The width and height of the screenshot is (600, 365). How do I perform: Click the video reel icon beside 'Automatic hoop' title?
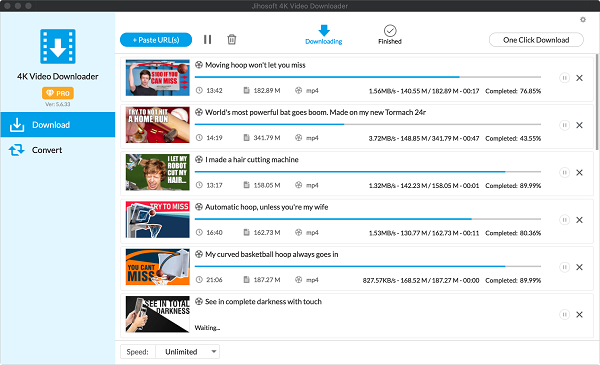(199, 207)
